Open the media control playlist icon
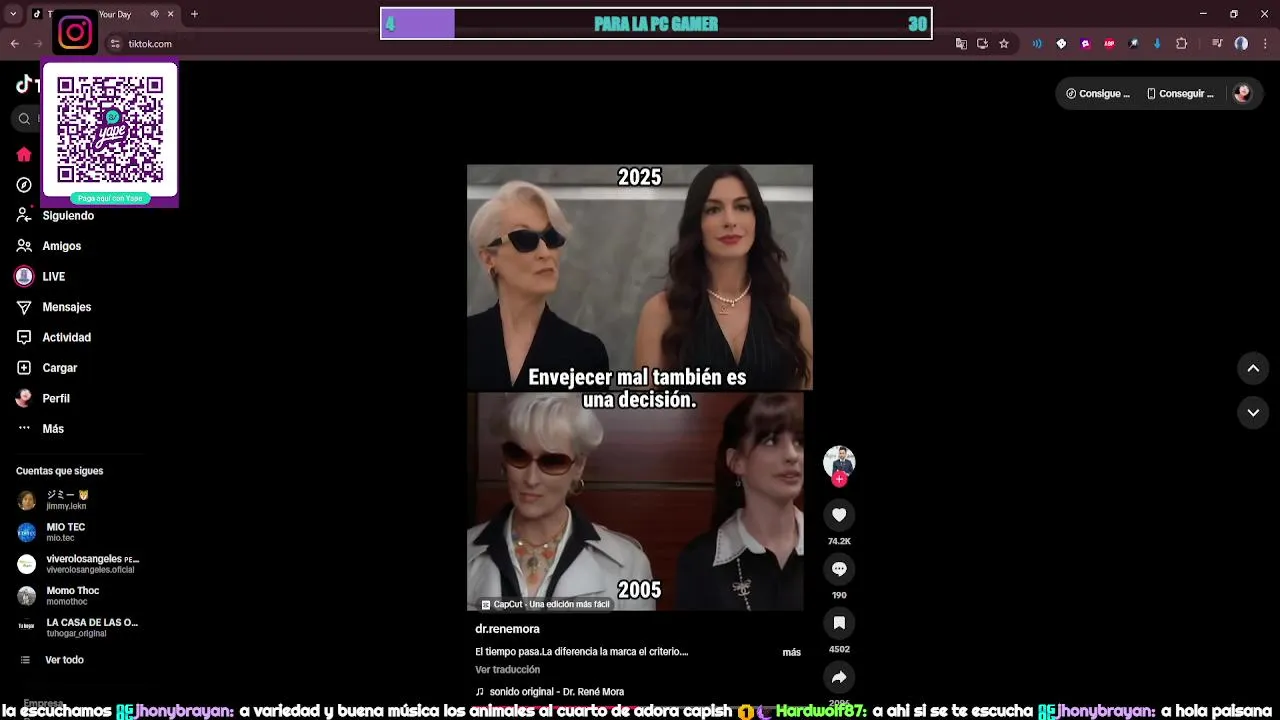The height and width of the screenshot is (720, 1280). click(1217, 43)
